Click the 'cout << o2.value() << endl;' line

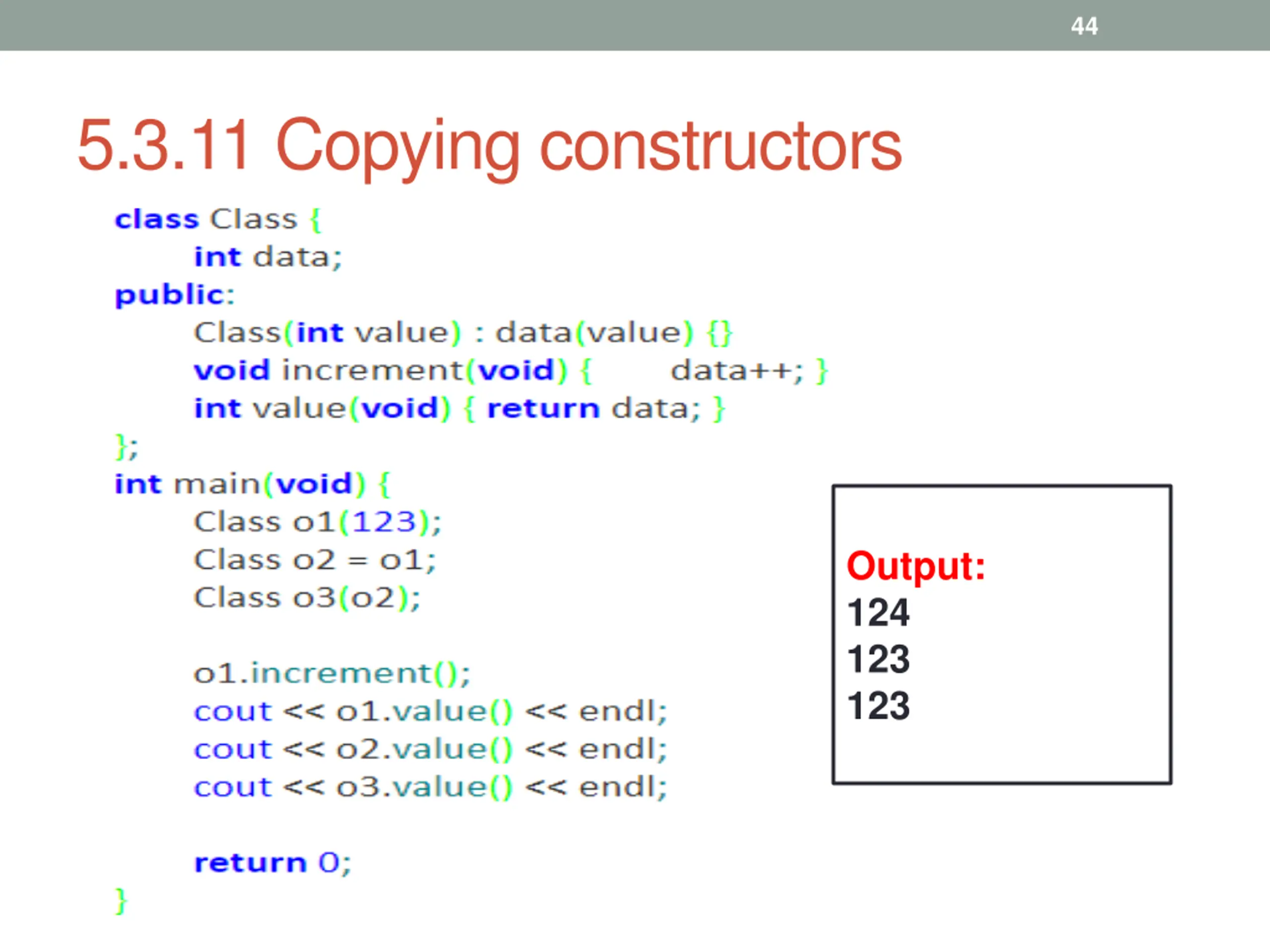click(x=431, y=750)
